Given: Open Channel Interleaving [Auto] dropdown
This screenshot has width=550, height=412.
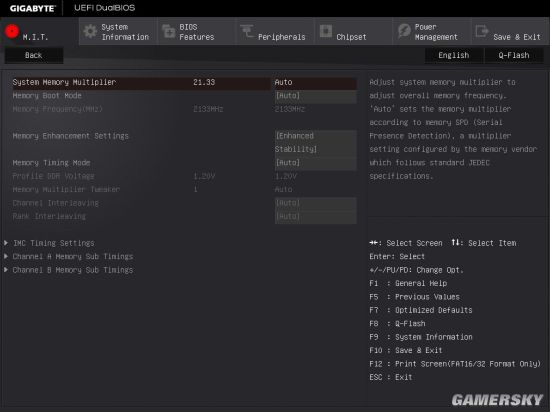Looking at the screenshot, I should click(316, 203).
